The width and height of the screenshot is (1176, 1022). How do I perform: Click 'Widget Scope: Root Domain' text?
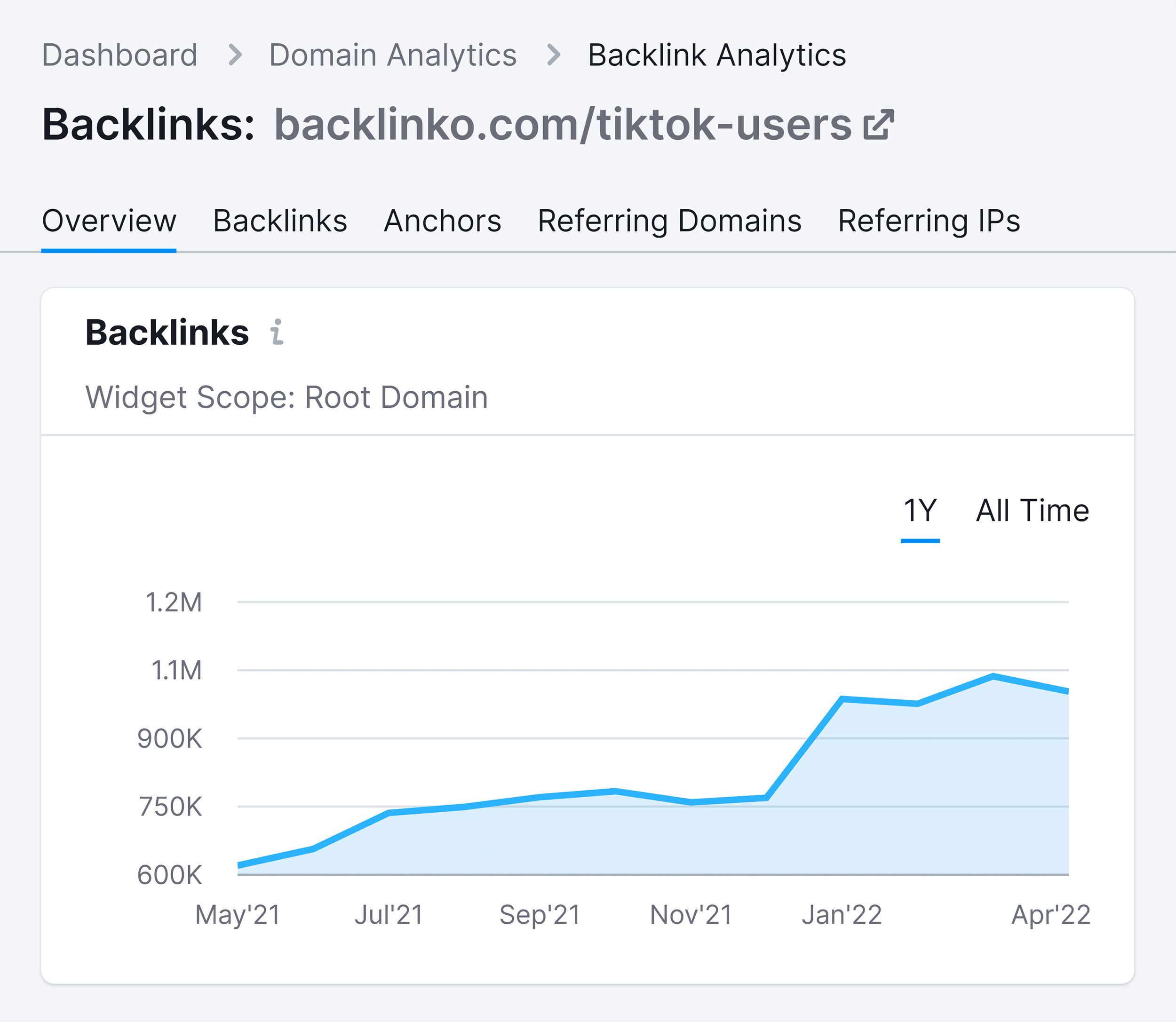287,397
